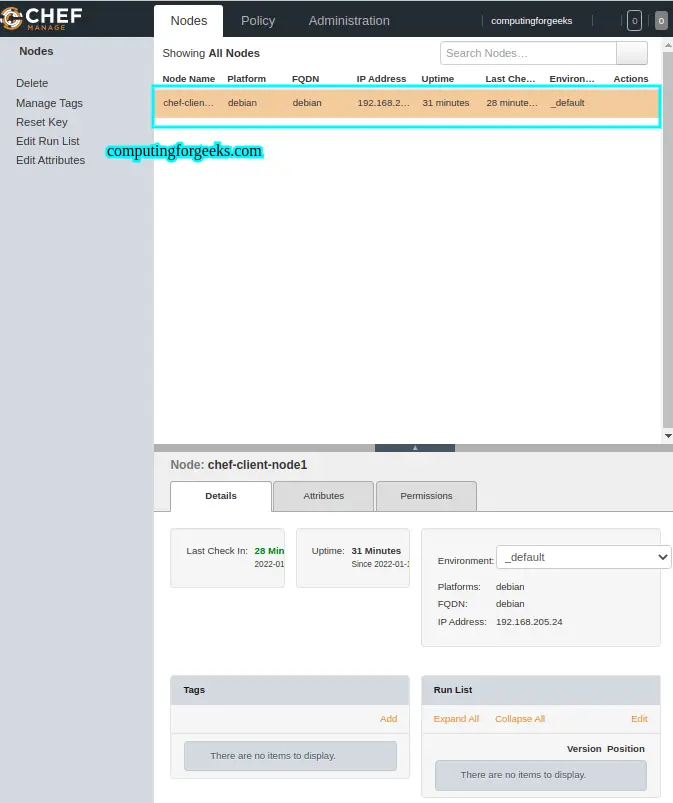Click Edit in the Run List panel
Viewport: 673px width, 803px height.
pos(639,719)
